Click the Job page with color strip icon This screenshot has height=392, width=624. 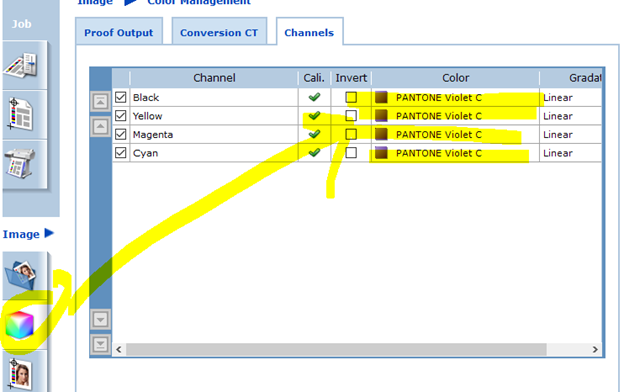pyautogui.click(x=21, y=115)
